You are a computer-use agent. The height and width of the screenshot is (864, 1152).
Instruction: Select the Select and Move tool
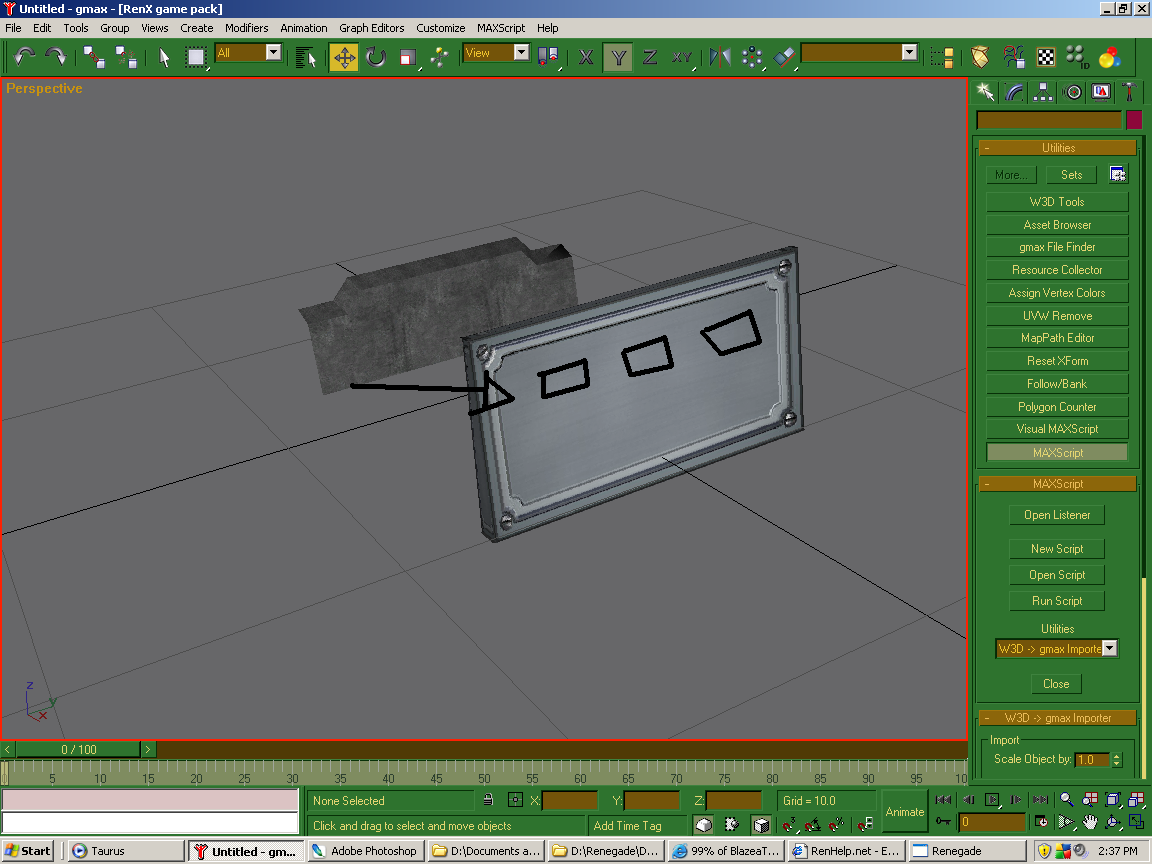344,57
